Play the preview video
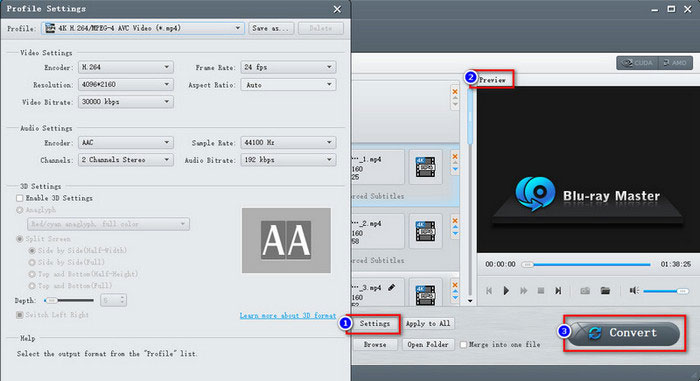 [506, 291]
